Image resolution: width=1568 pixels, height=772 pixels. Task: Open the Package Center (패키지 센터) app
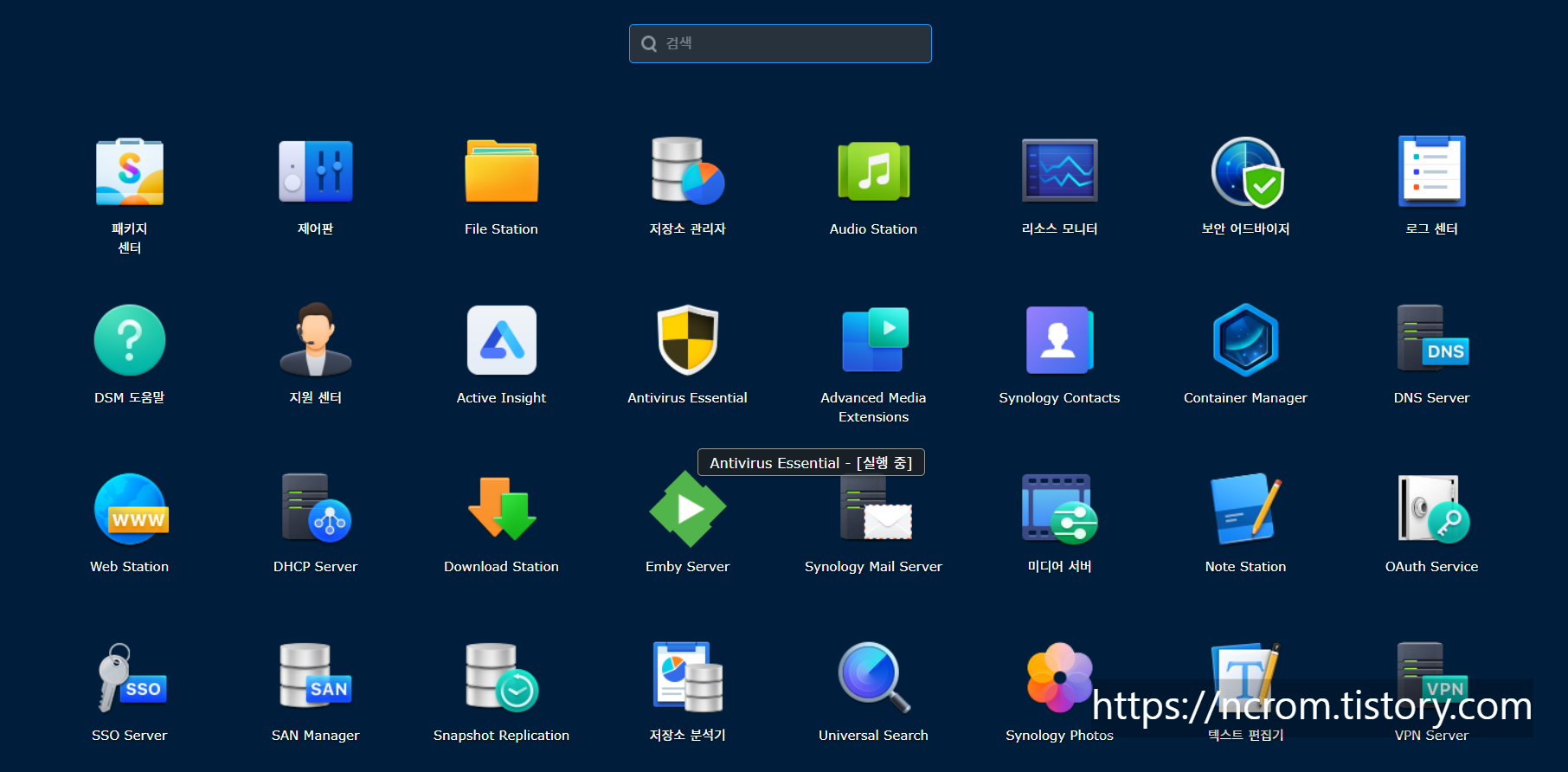pyautogui.click(x=130, y=171)
